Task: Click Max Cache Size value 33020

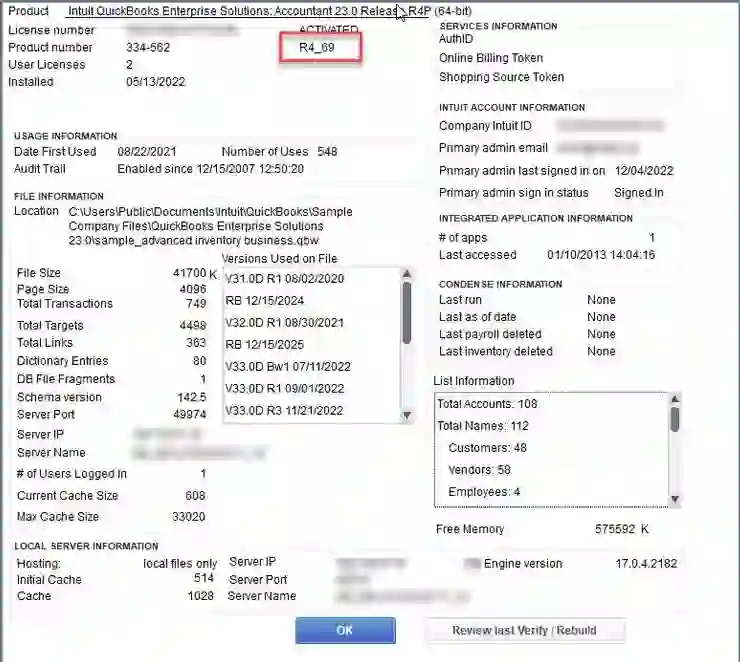Action: click(x=189, y=517)
